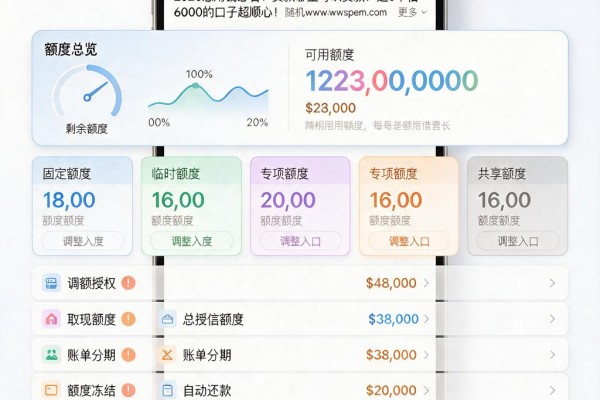This screenshot has width=600, height=400.
Task: Click the 可用额度 heading
Action: click(x=329, y=55)
